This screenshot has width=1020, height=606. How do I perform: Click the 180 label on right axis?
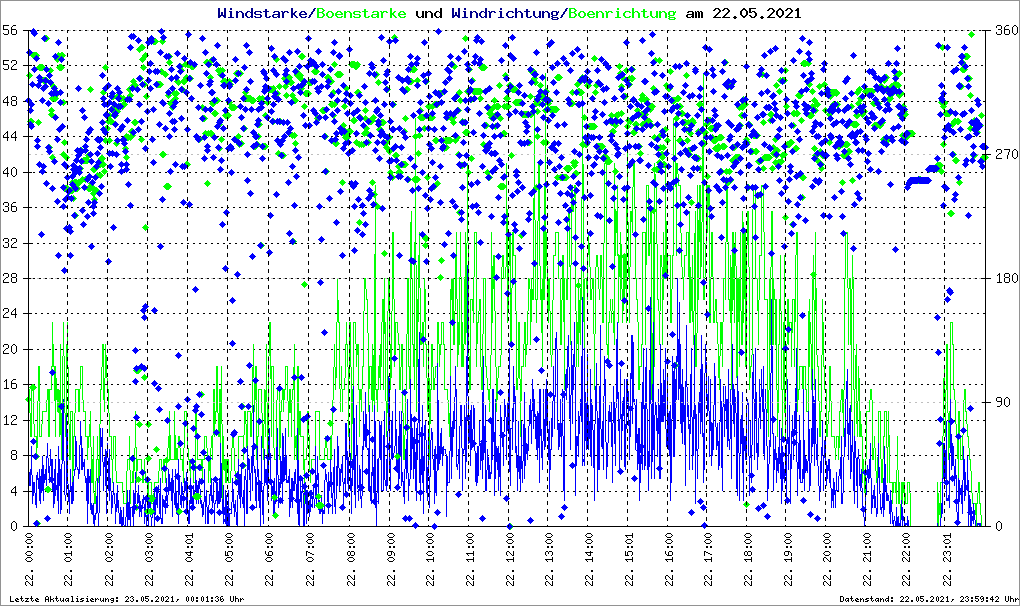coord(1002,278)
